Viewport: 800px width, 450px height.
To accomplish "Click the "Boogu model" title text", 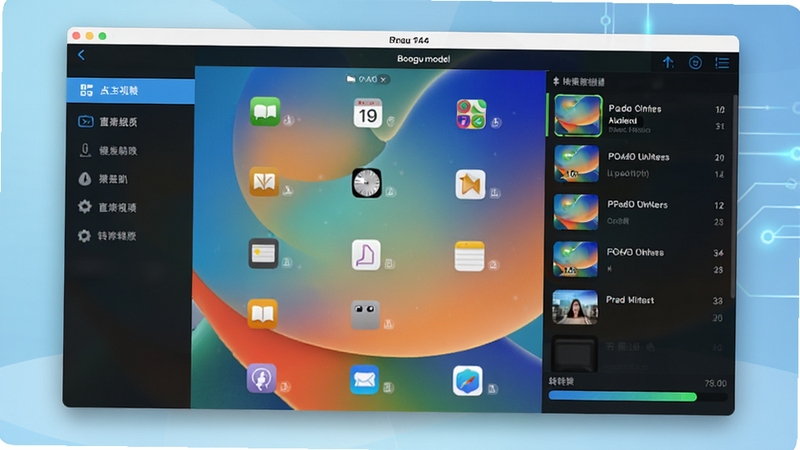I will pos(423,59).
